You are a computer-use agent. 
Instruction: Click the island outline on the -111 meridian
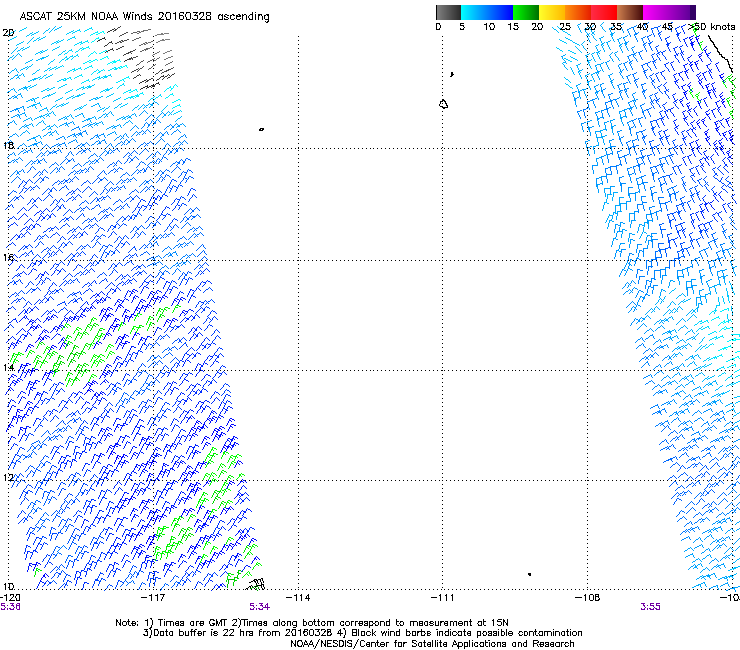(443, 104)
